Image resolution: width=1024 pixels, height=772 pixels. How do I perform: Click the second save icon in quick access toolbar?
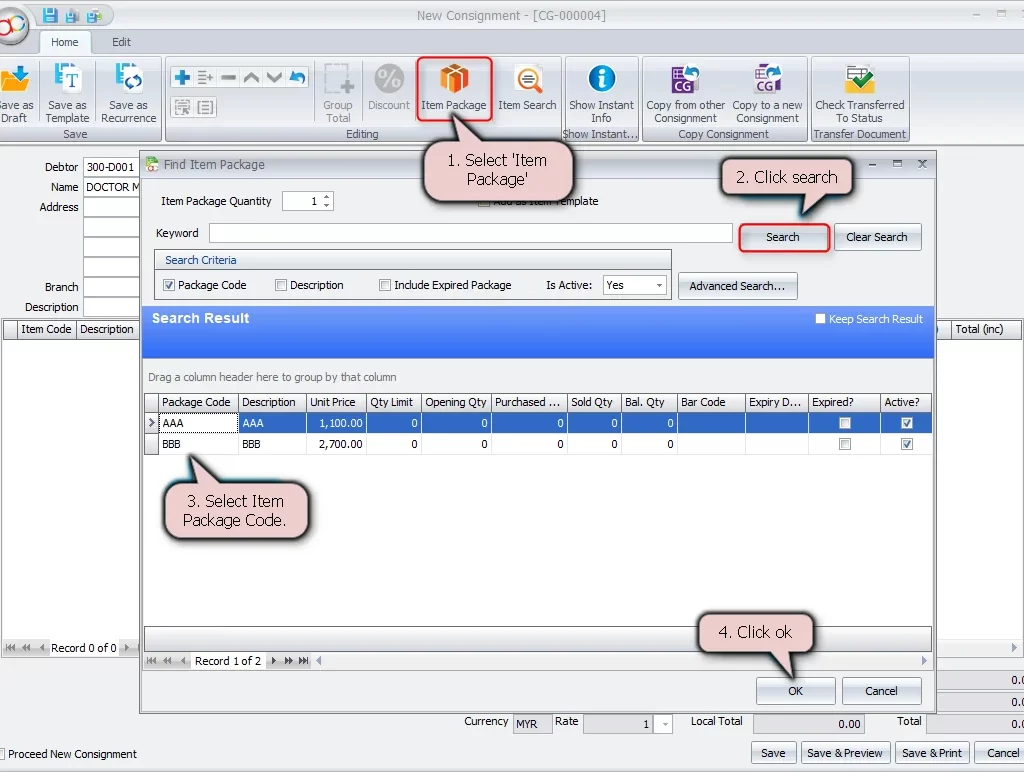pos(72,15)
